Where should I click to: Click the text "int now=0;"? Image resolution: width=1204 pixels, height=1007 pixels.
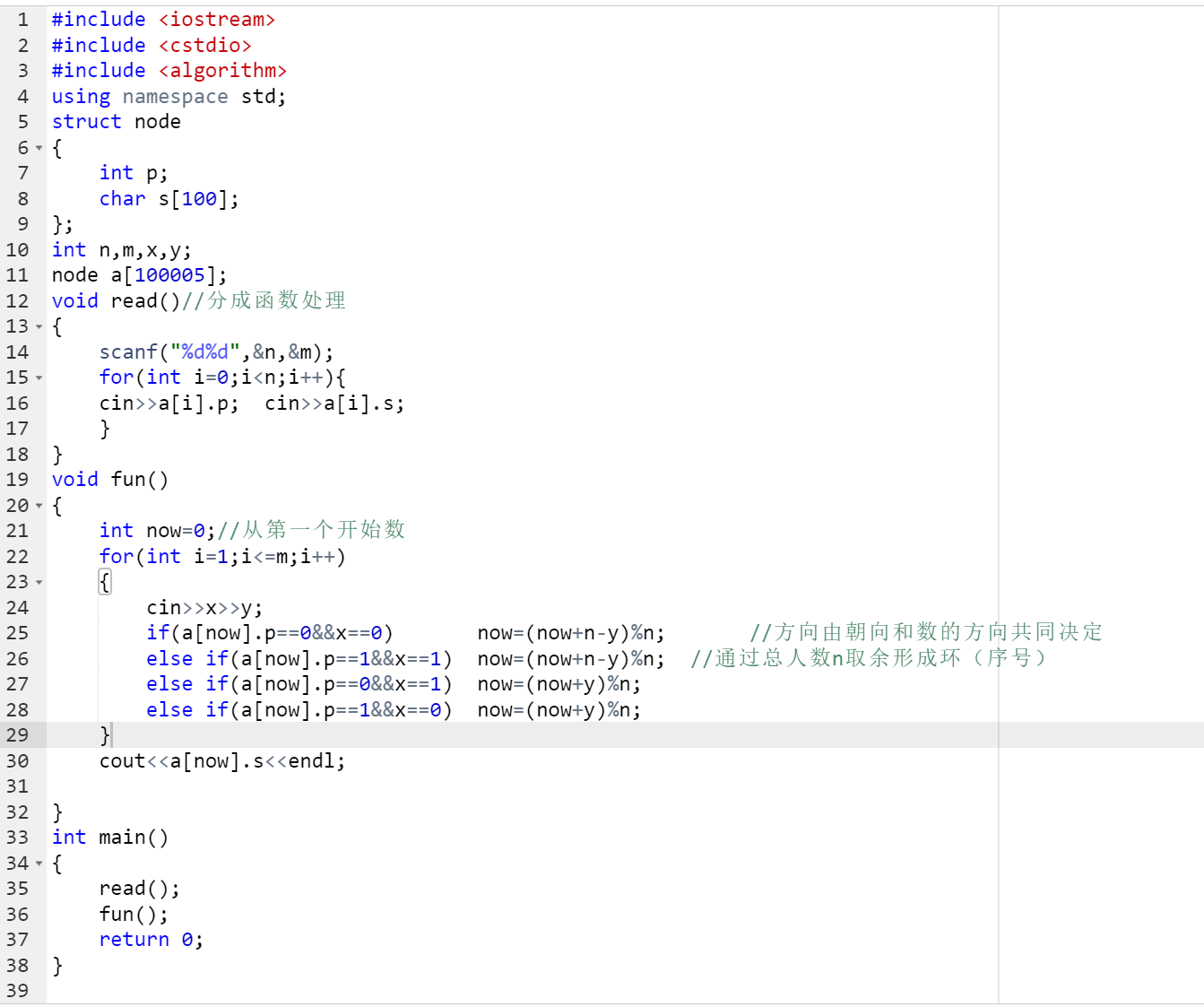point(158,531)
